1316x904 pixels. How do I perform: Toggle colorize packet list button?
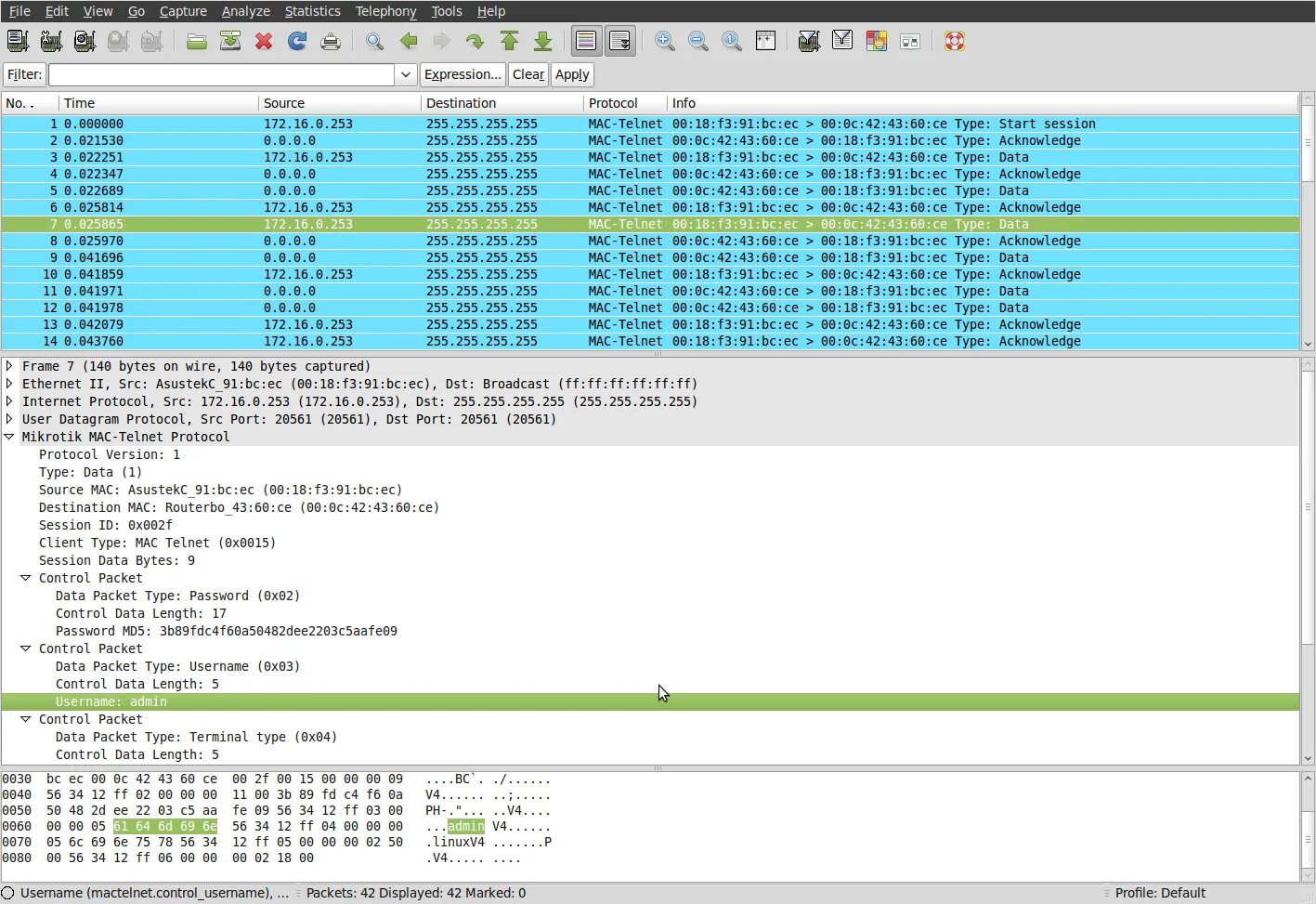coord(586,41)
